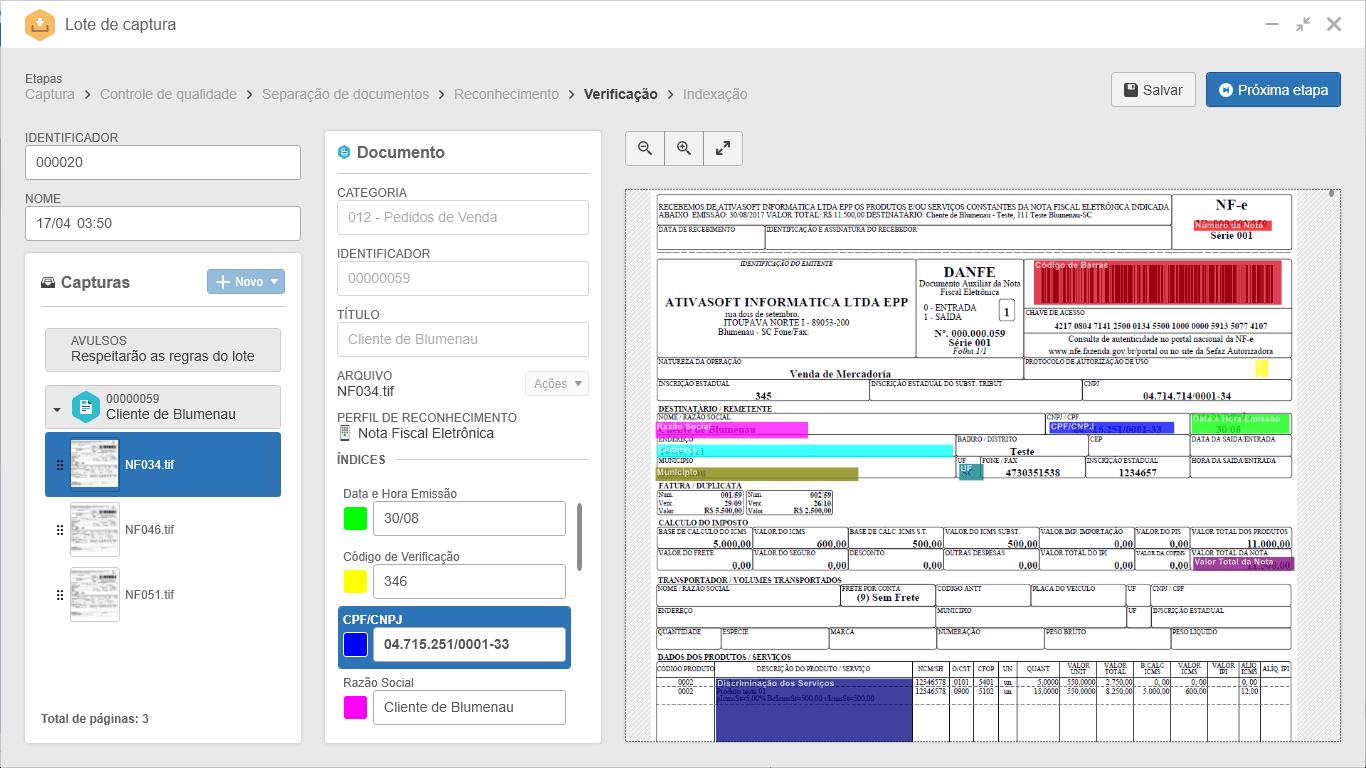Expand document viewer to full screen
Viewport: 1366px width, 768px height.
click(723, 148)
